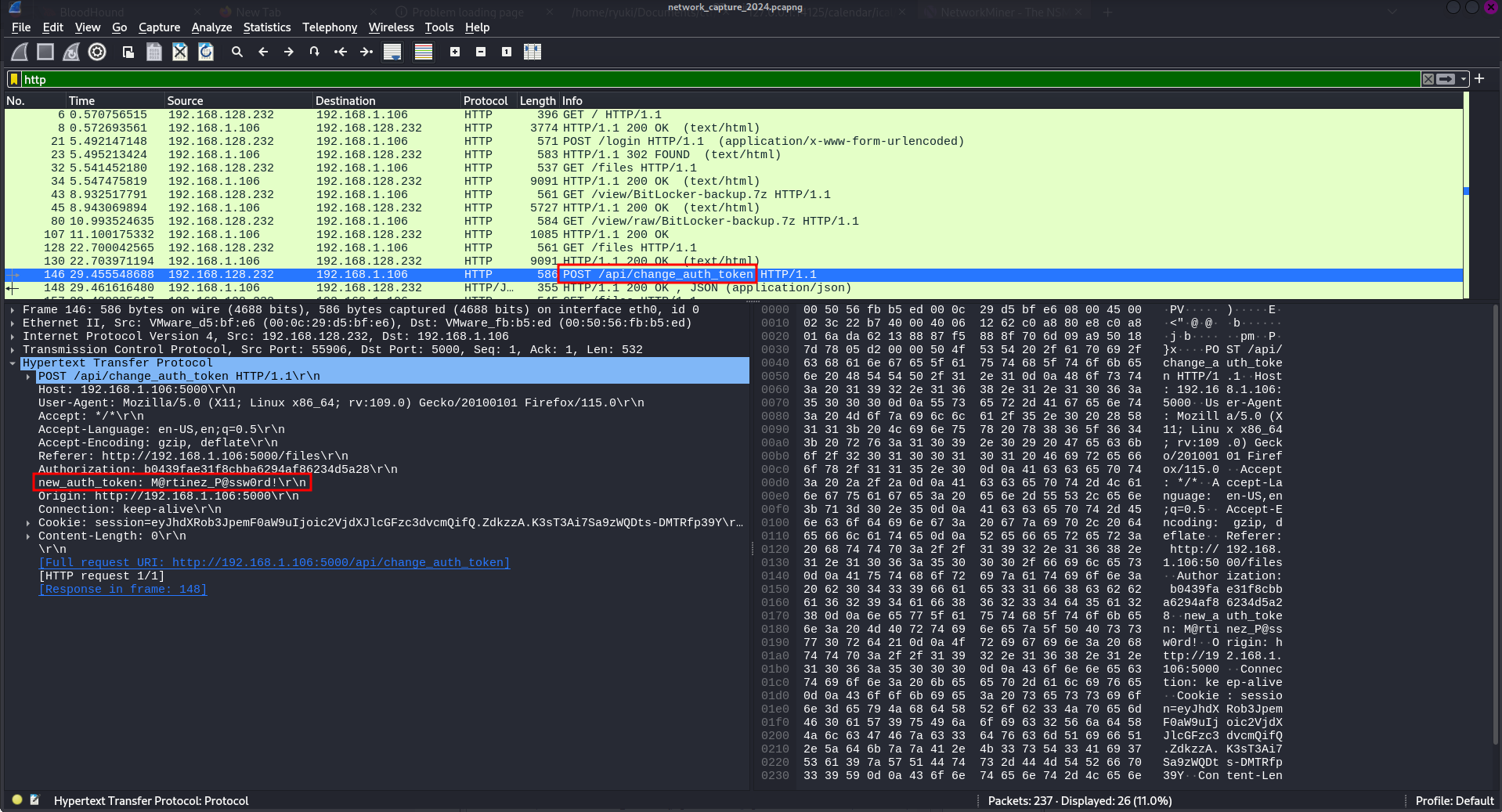The width and height of the screenshot is (1502, 812).
Task: Close this capture file via the toolbar icon
Action: point(180,52)
